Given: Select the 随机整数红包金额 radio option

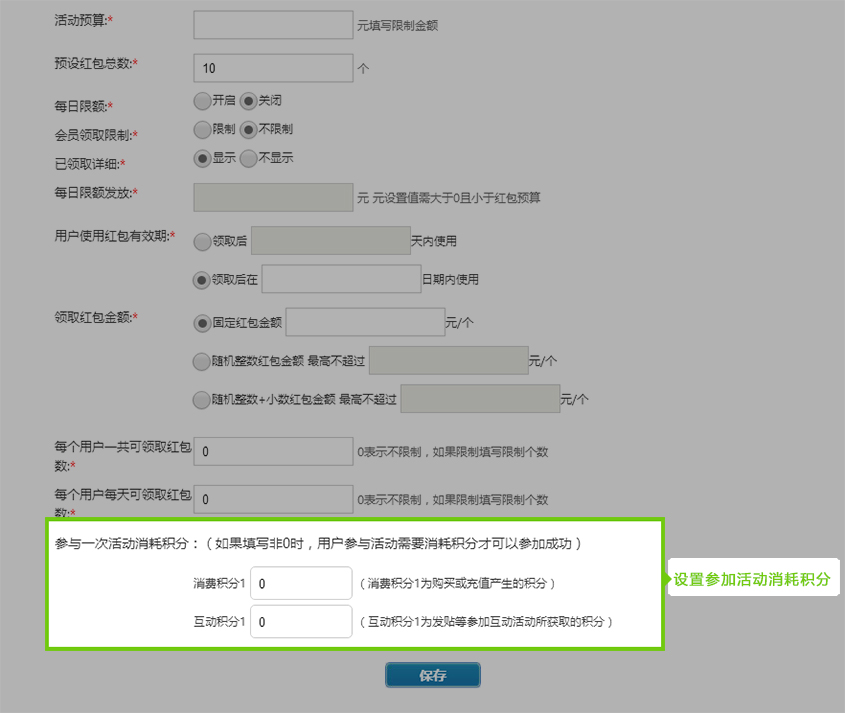Looking at the screenshot, I should (202, 361).
